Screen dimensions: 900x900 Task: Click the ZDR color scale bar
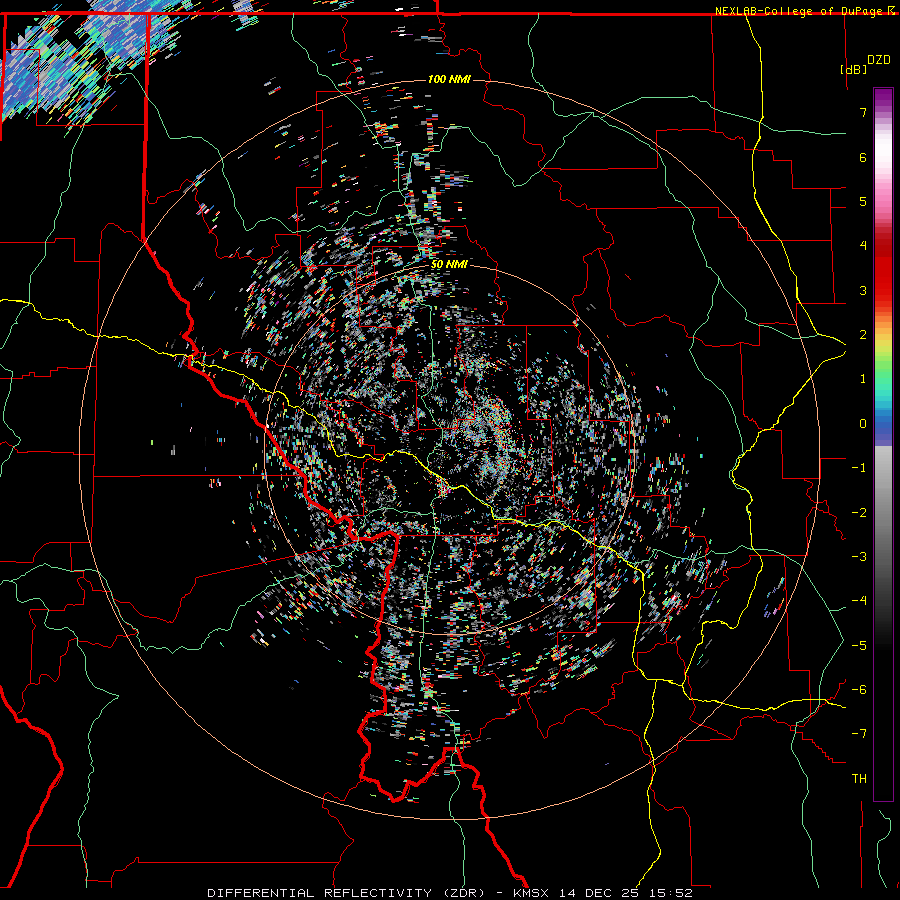point(883,444)
